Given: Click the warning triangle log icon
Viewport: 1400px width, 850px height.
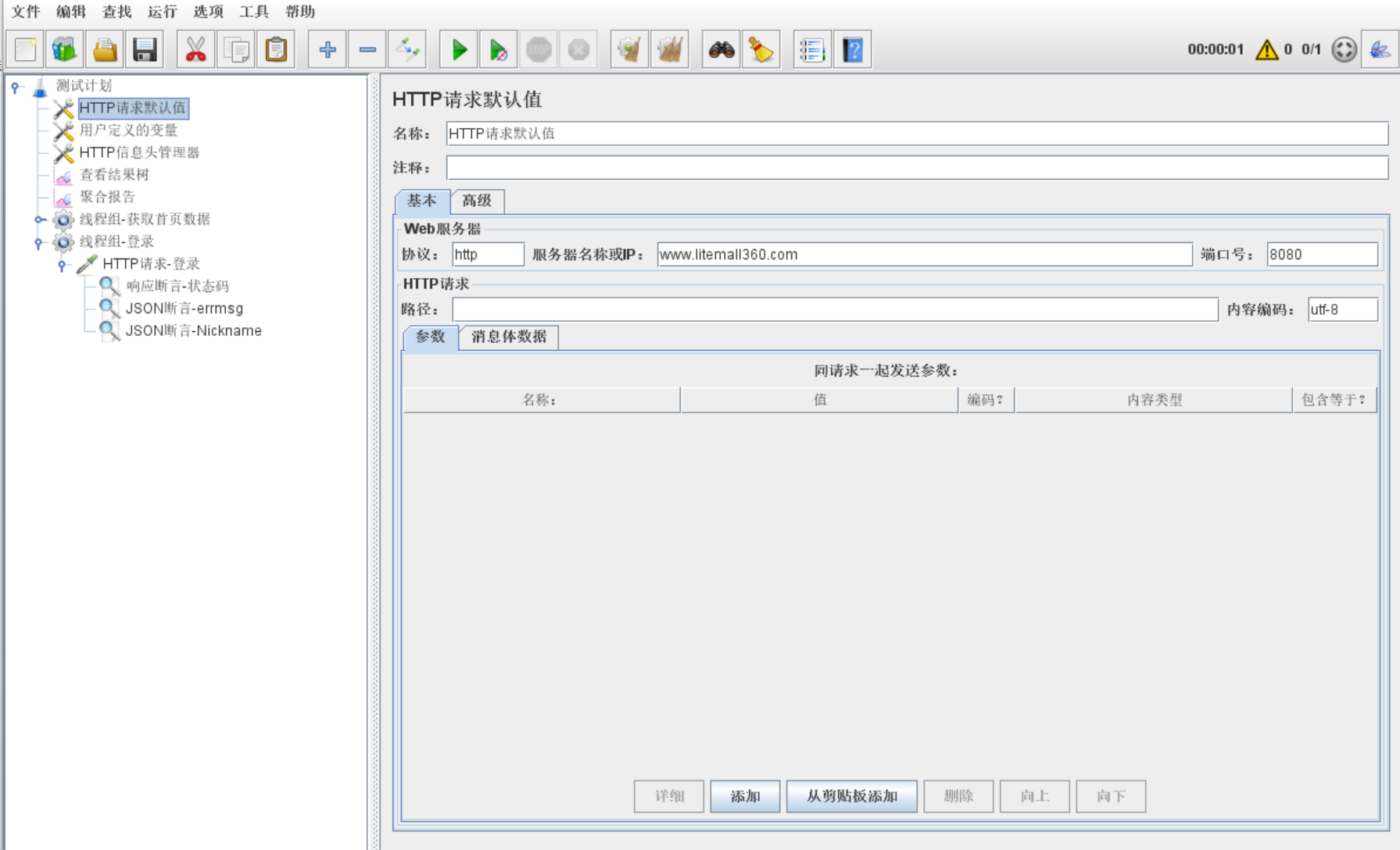Looking at the screenshot, I should click(1266, 50).
